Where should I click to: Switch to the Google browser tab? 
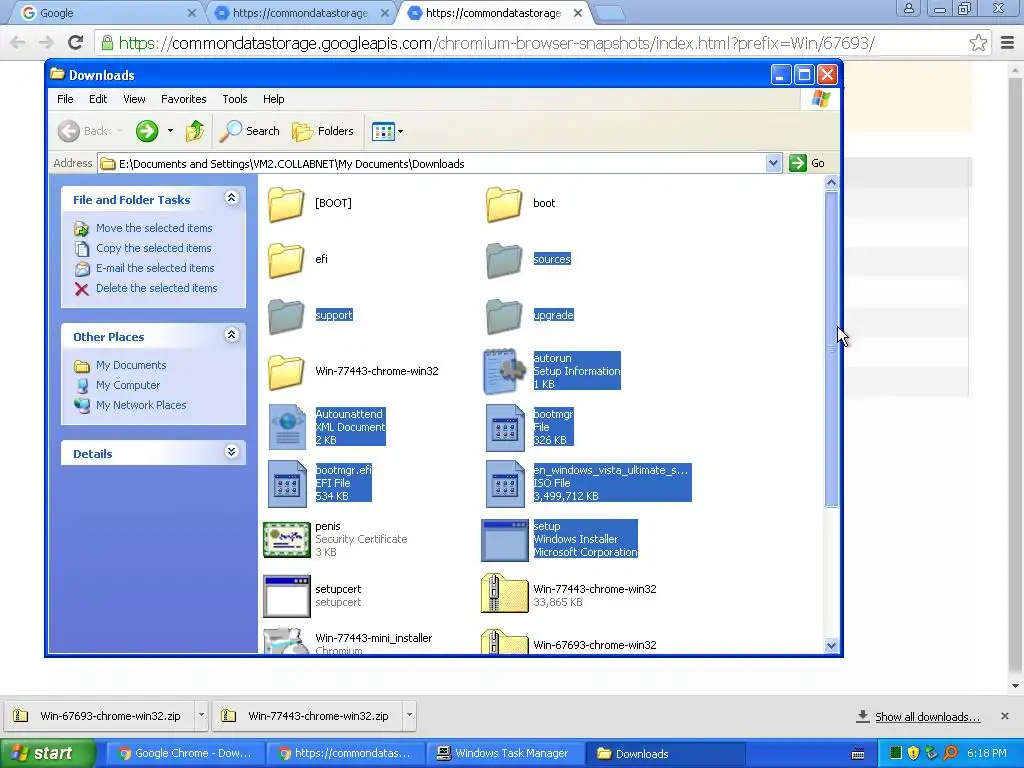pos(108,13)
